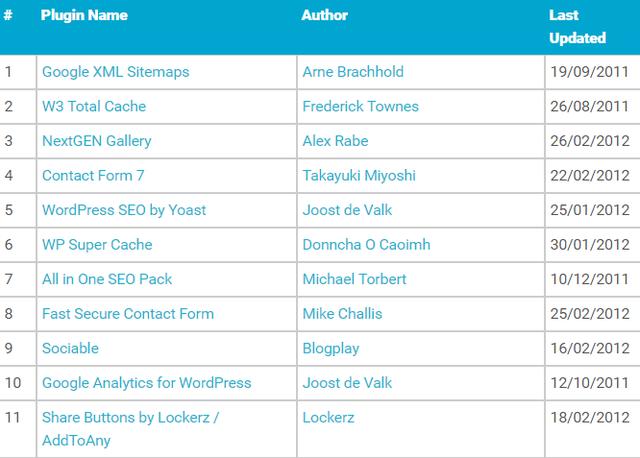The width and height of the screenshot is (640, 458).
Task: Open WordPress SEO by Yoast link
Action: coord(124,210)
